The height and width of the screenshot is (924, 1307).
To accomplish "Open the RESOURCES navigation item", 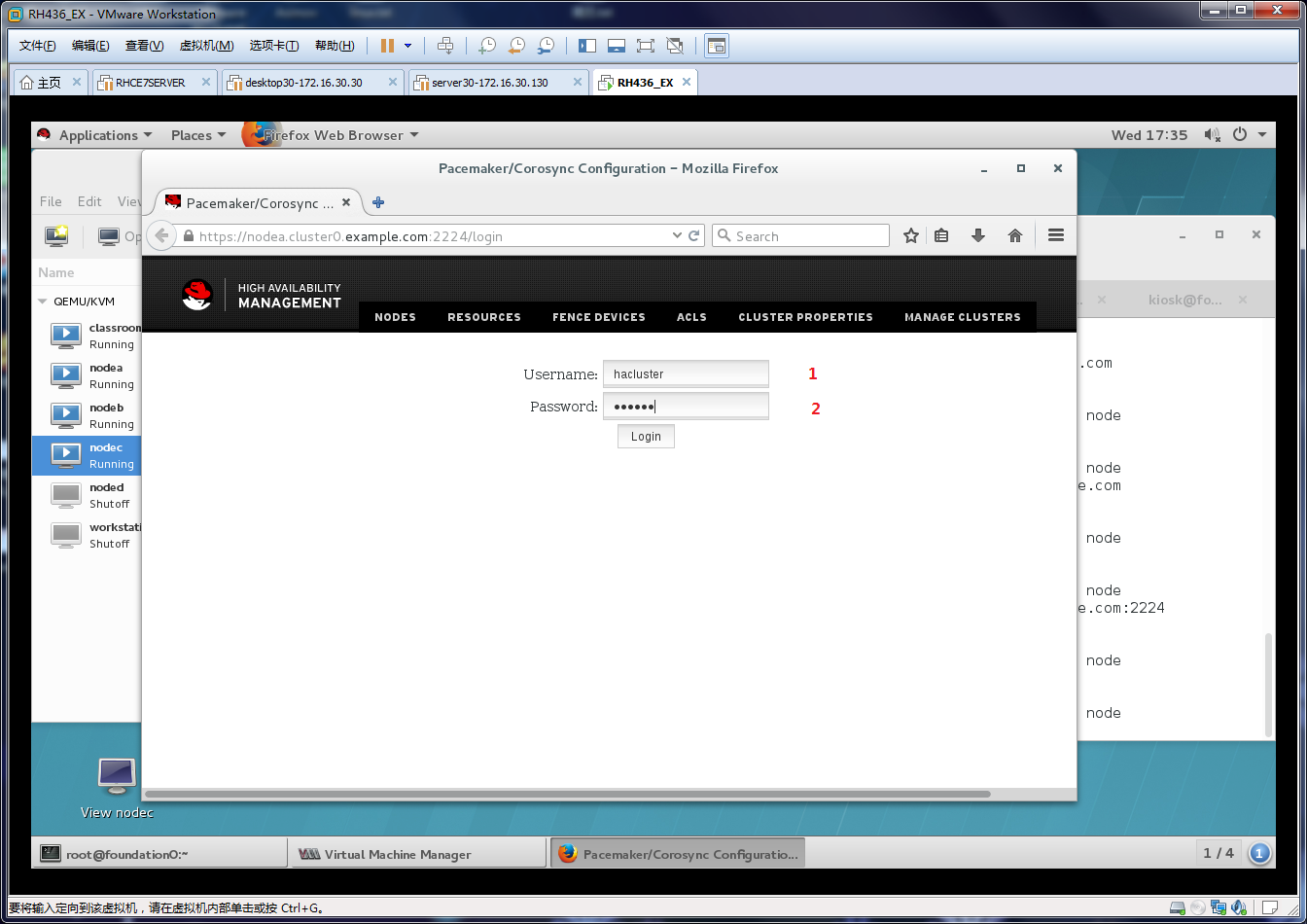I will coord(484,317).
